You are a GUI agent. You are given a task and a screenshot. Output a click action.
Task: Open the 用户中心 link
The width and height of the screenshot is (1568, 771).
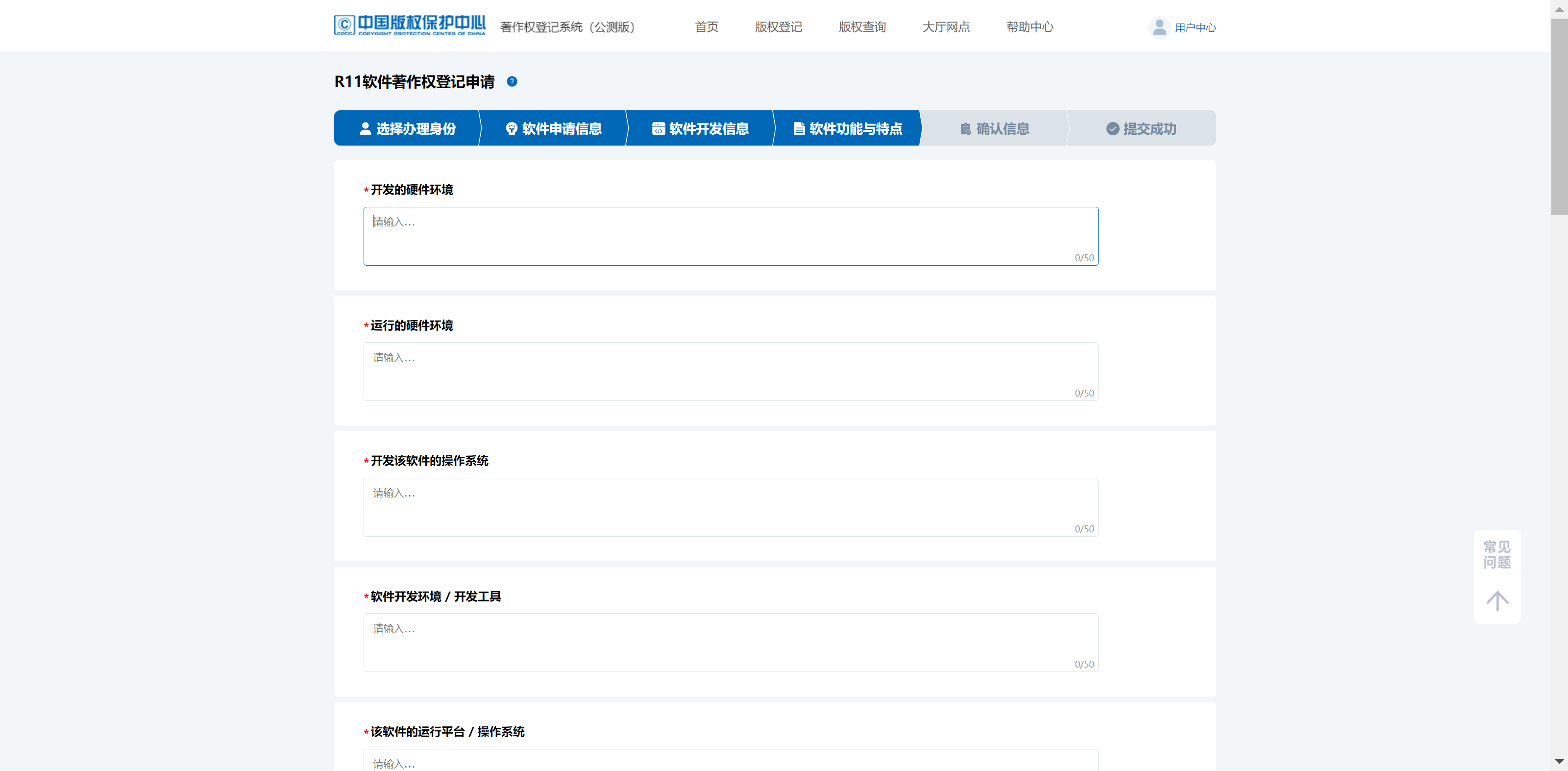point(1195,28)
